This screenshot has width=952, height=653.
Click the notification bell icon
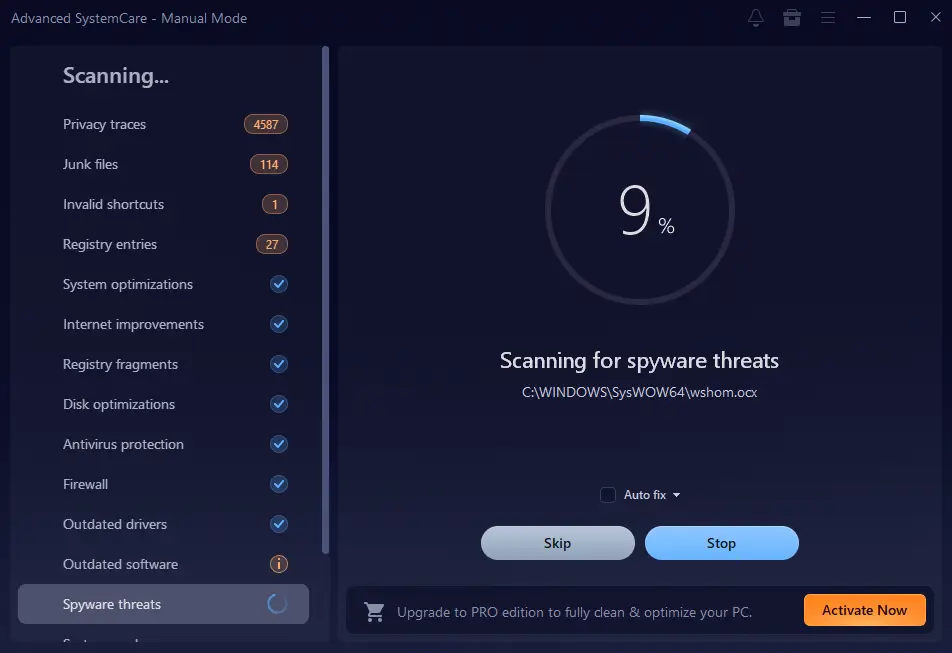[x=756, y=17]
